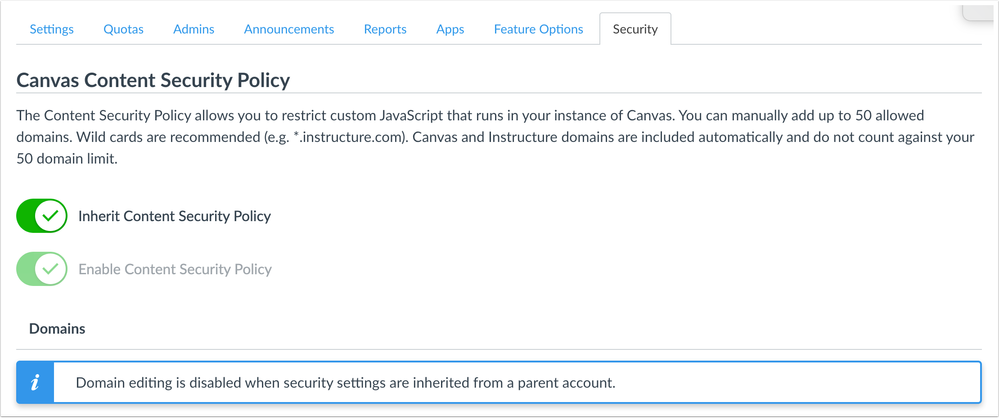Open the Settings tab
Image resolution: width=999 pixels, height=418 pixels.
click(52, 29)
